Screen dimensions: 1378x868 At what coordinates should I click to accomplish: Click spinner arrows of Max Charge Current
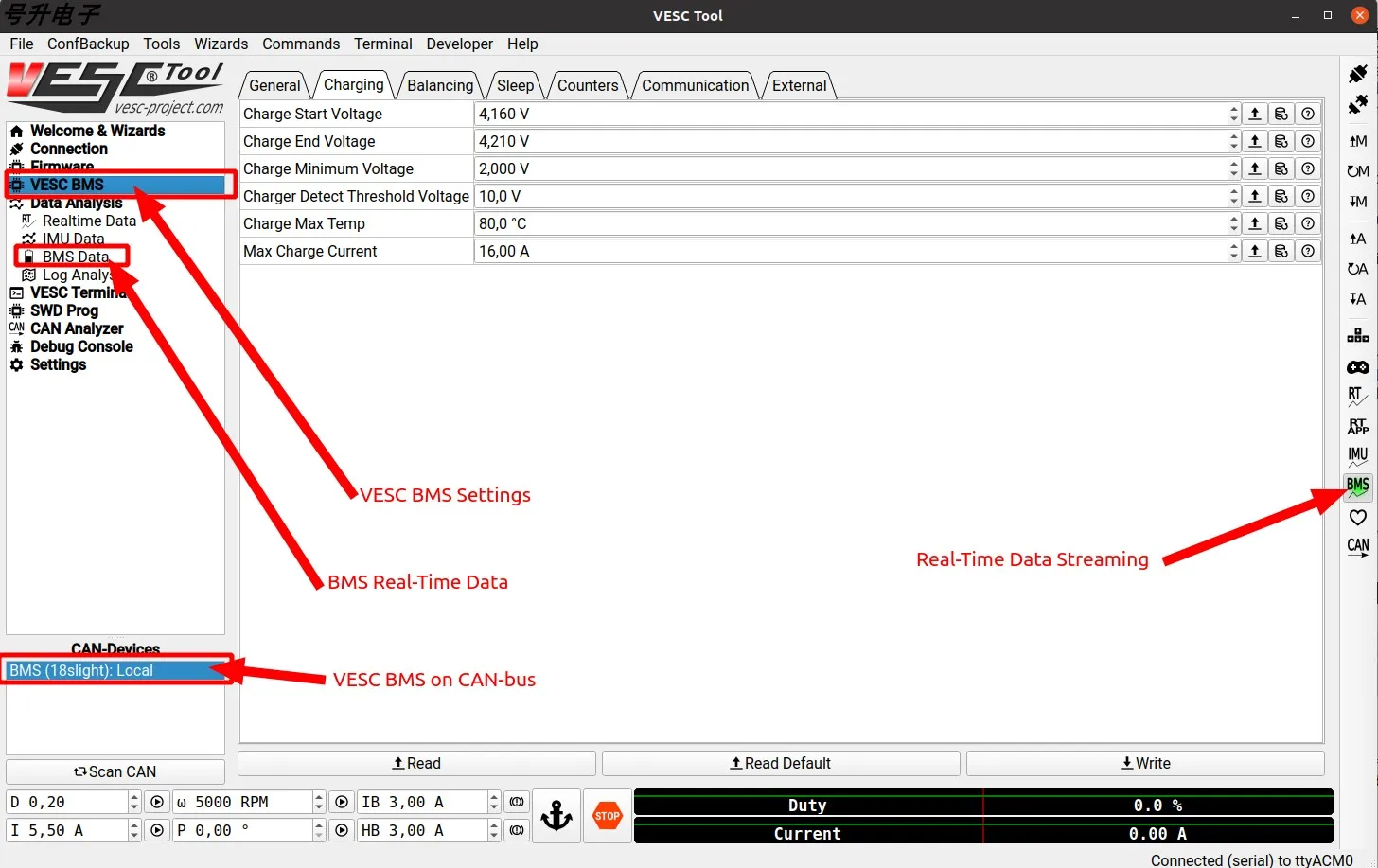point(1234,251)
